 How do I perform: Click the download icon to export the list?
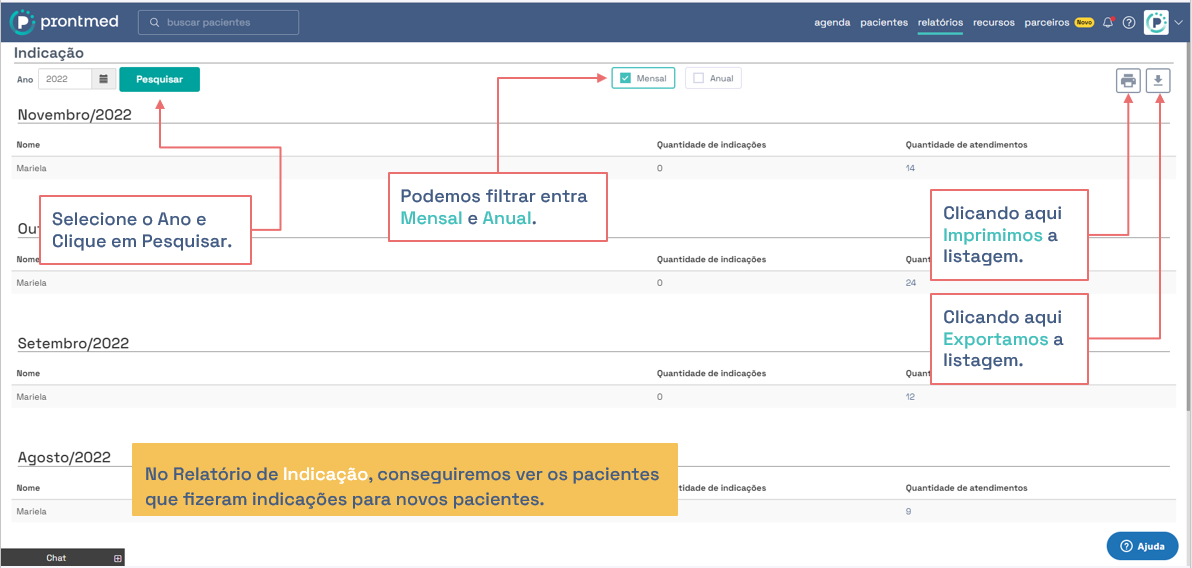1158,81
